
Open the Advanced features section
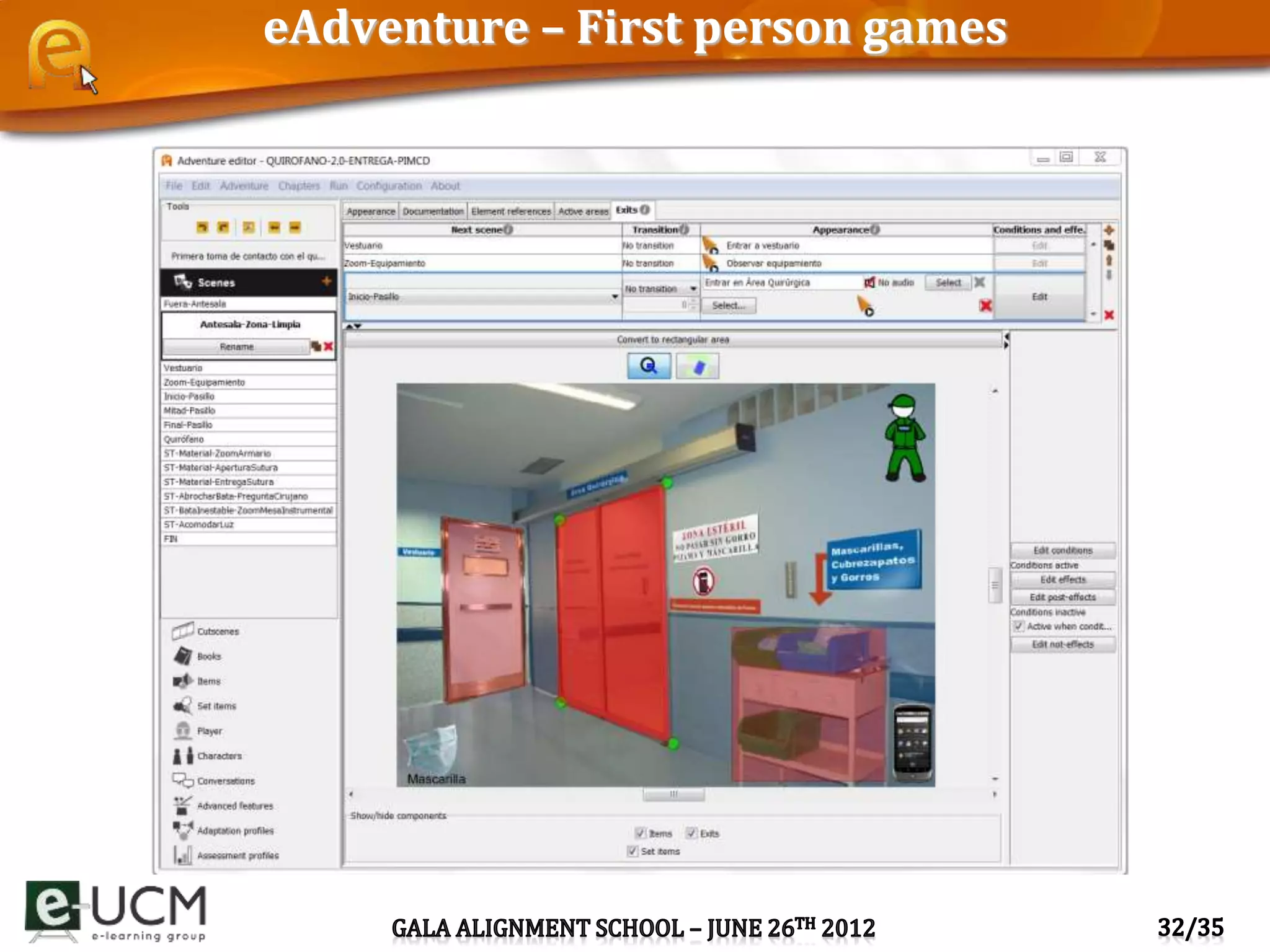coord(223,805)
